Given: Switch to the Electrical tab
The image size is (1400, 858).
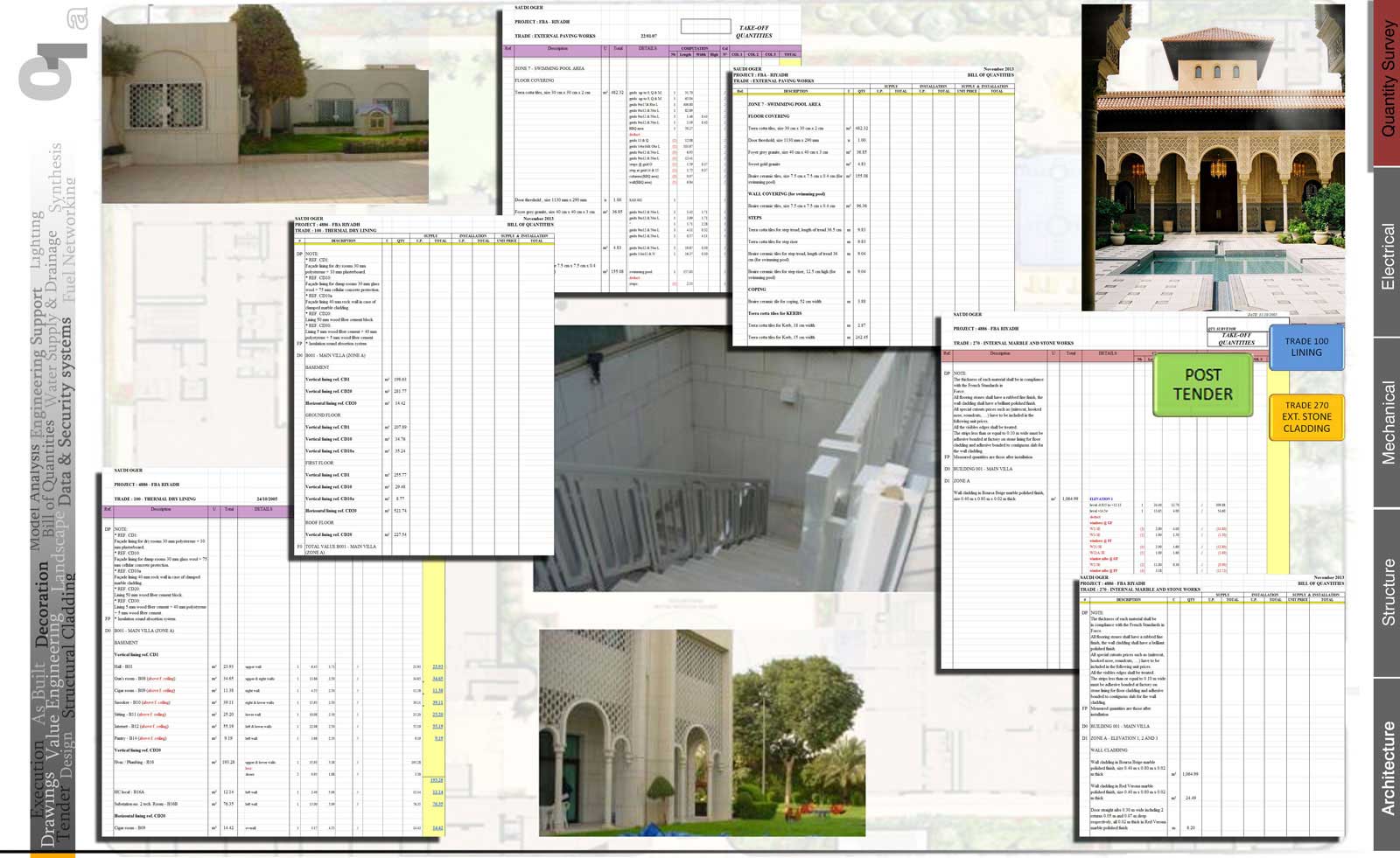Looking at the screenshot, I should (x=1387, y=254).
